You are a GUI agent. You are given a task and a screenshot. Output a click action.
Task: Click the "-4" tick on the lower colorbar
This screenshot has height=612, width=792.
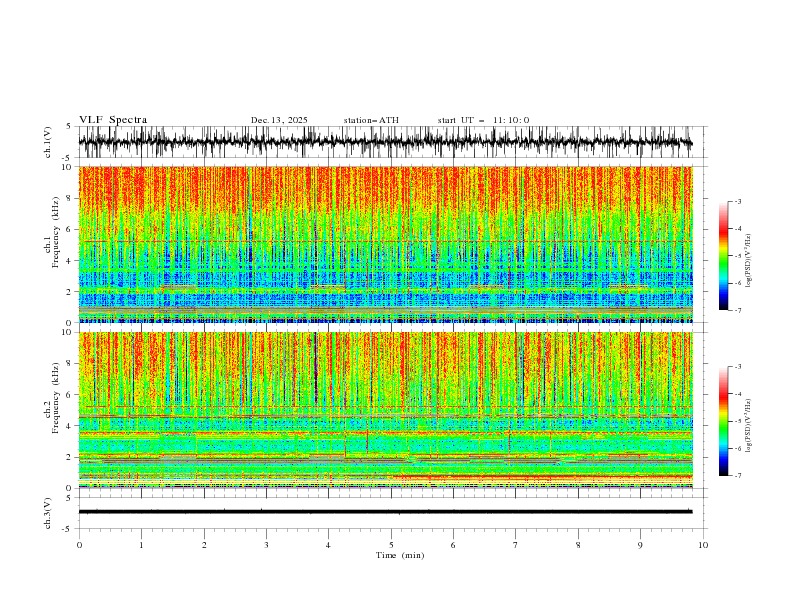click(737, 394)
